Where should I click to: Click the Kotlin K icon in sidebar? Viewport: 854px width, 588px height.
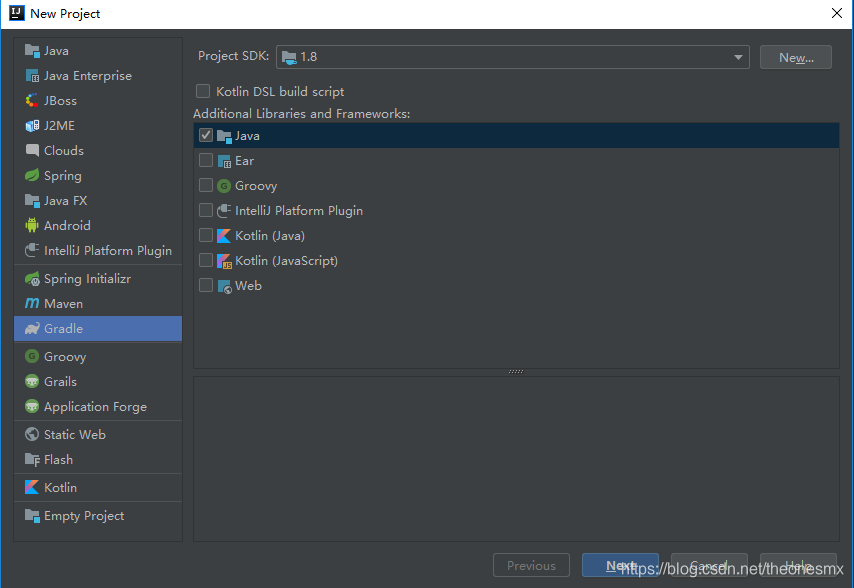coord(32,487)
